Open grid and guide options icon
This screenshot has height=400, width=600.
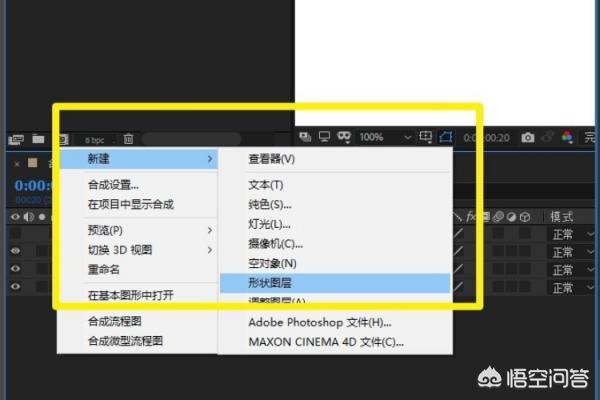point(426,137)
